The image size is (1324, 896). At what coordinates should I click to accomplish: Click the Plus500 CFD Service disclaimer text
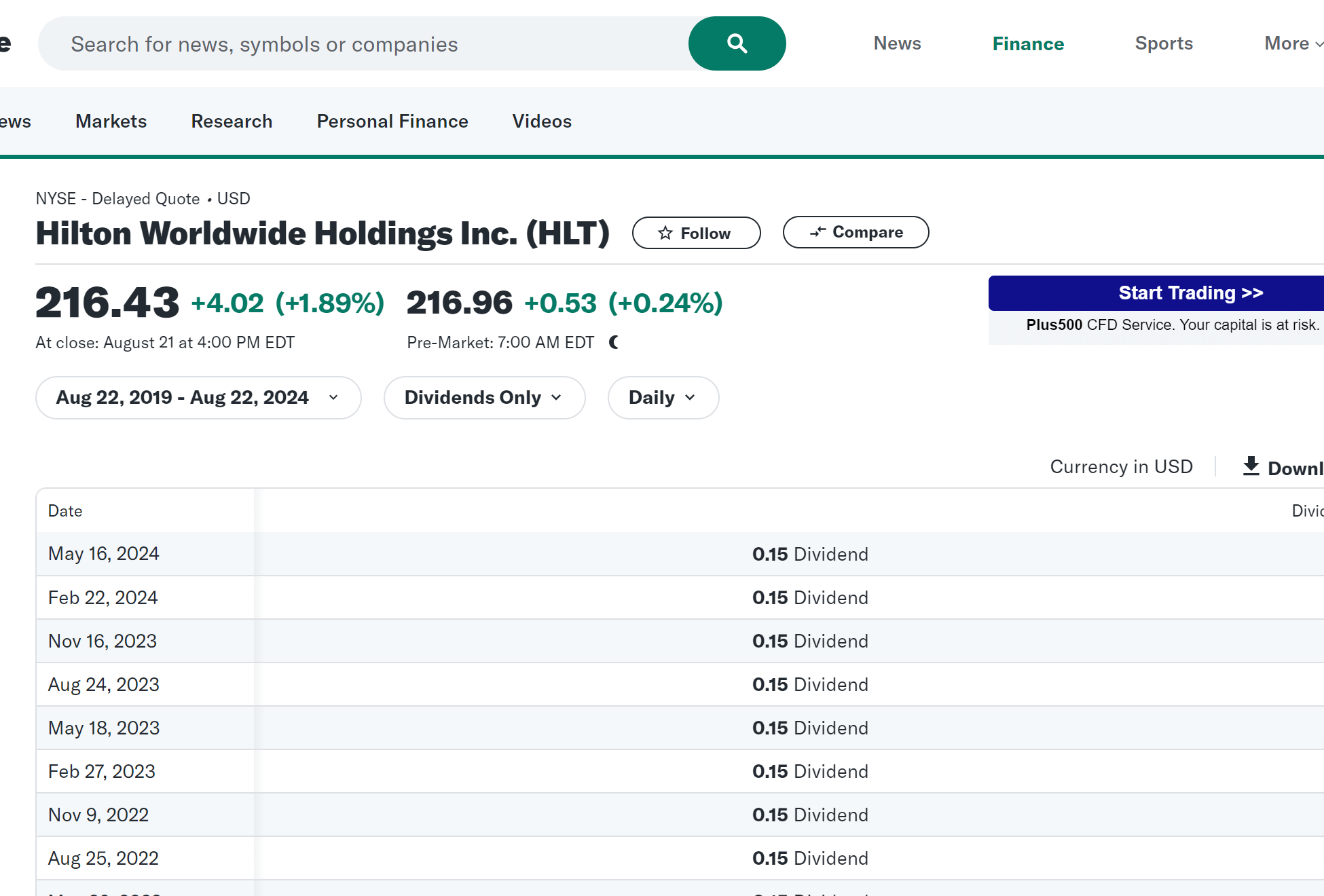(1173, 324)
